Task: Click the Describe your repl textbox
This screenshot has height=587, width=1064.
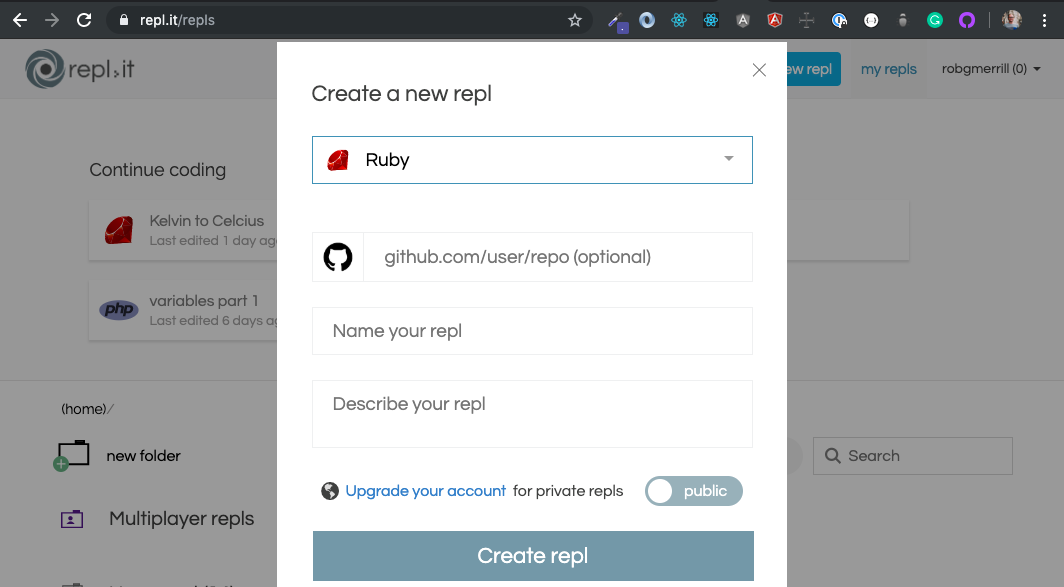Action: [x=532, y=414]
